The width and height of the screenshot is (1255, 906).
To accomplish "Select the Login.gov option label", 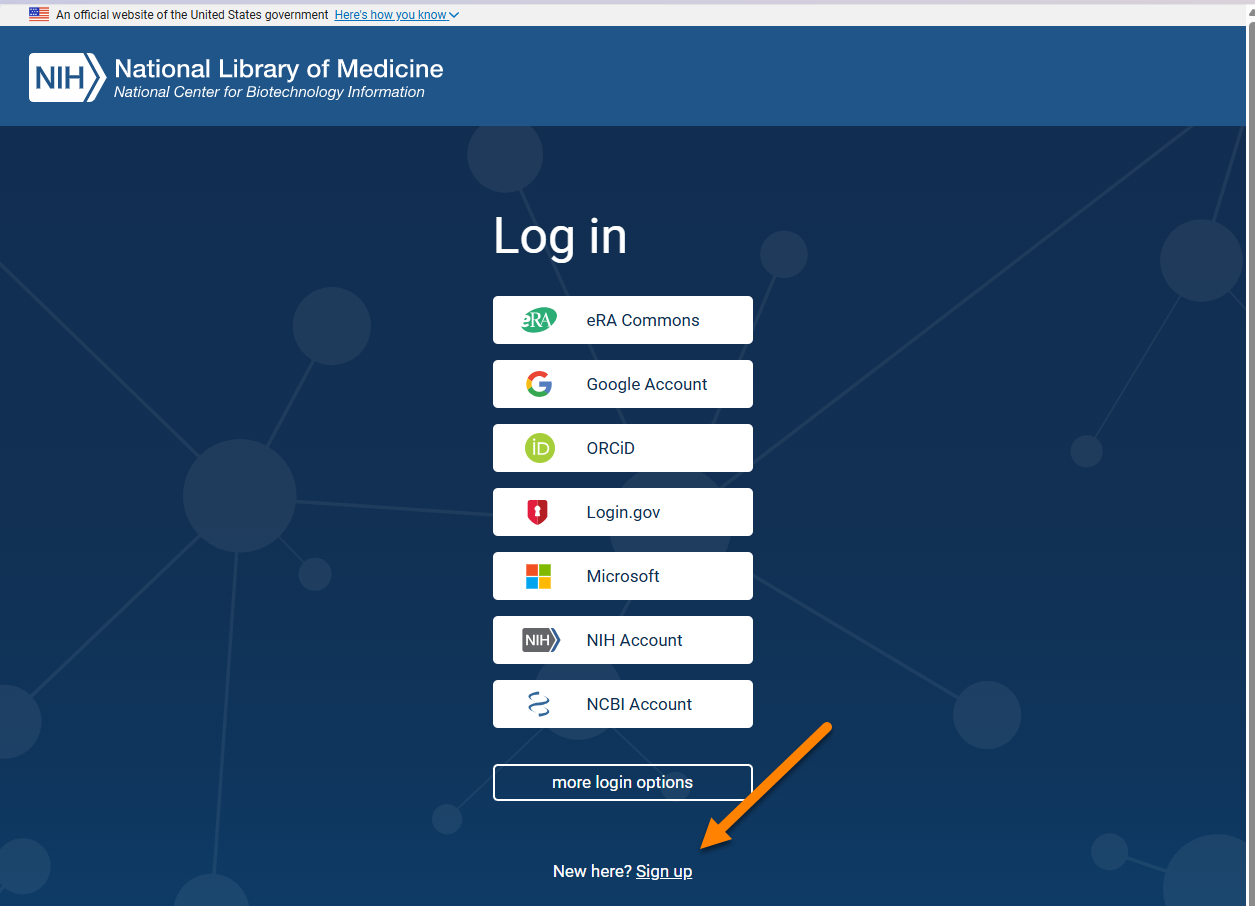I will [623, 512].
